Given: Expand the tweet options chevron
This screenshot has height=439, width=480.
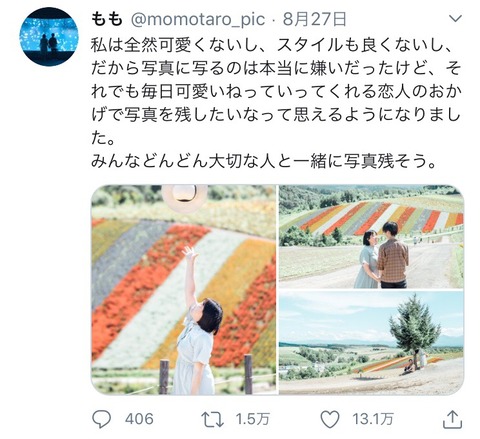Looking at the screenshot, I should tap(455, 18).
